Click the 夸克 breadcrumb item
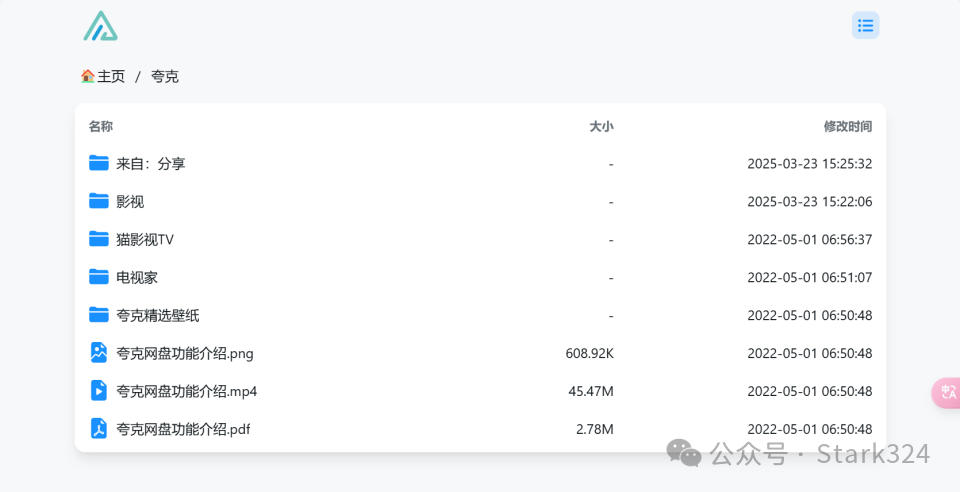 [x=165, y=76]
